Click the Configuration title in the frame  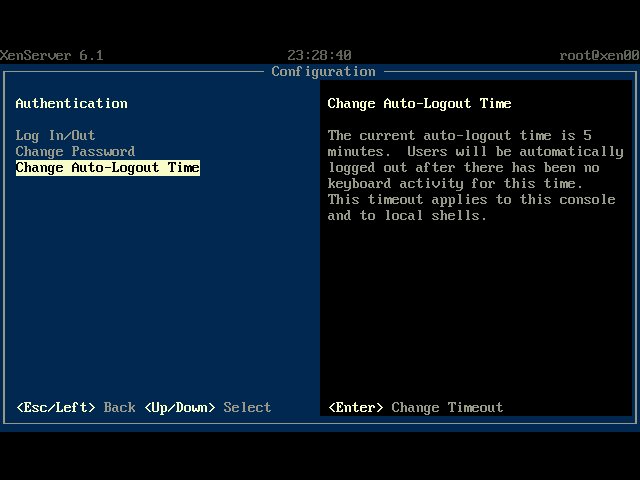pos(323,72)
